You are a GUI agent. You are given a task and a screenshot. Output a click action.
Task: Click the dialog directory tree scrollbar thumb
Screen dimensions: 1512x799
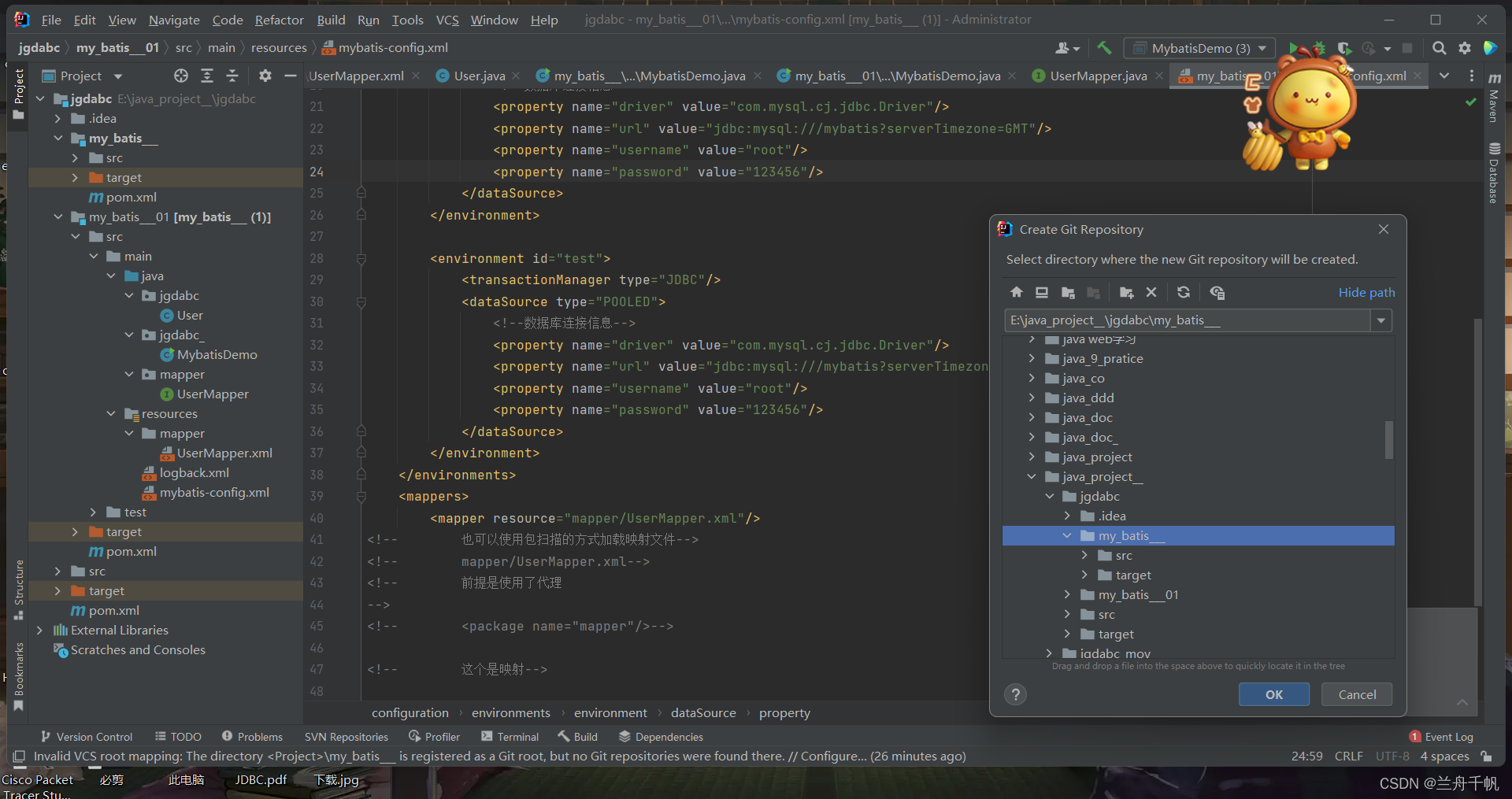point(1388,439)
